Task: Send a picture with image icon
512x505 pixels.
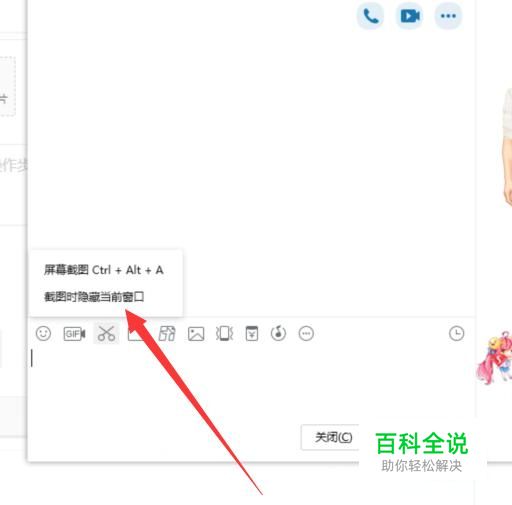Action: 196,334
